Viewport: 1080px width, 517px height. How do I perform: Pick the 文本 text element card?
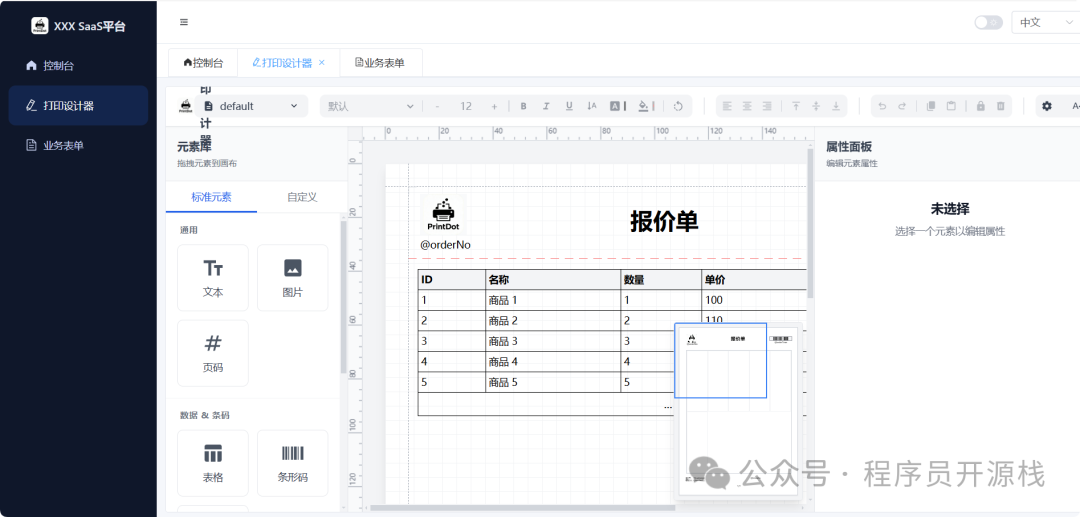point(213,277)
